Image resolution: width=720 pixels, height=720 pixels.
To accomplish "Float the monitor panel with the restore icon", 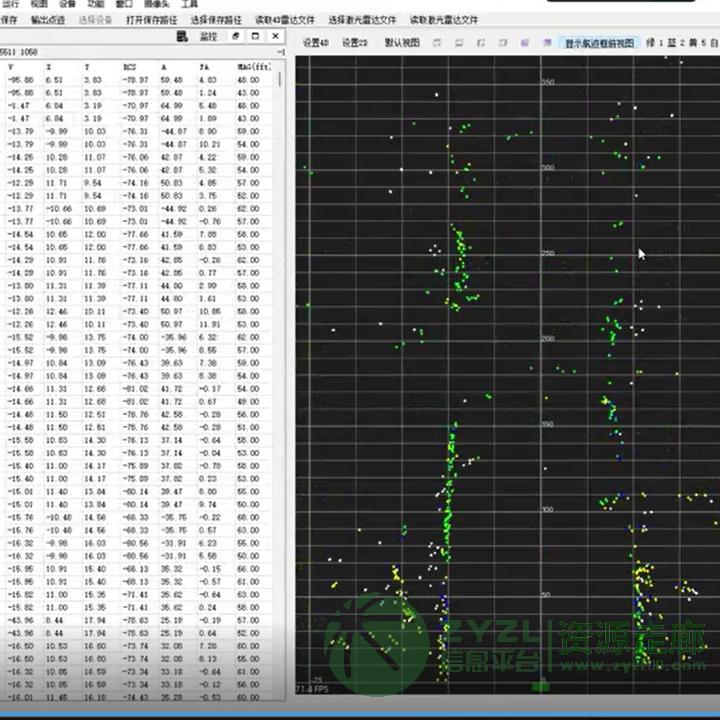I will click(x=235, y=36).
